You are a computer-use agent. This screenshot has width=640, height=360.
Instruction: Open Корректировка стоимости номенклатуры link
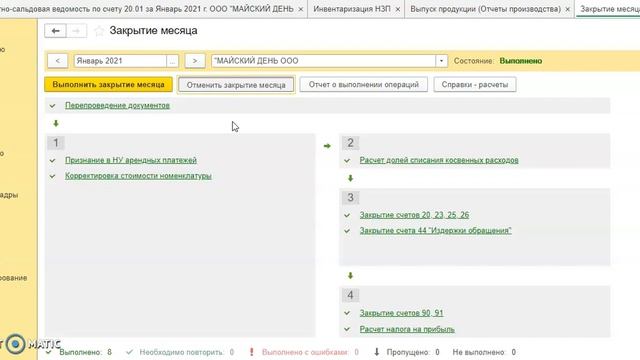pyautogui.click(x=138, y=176)
